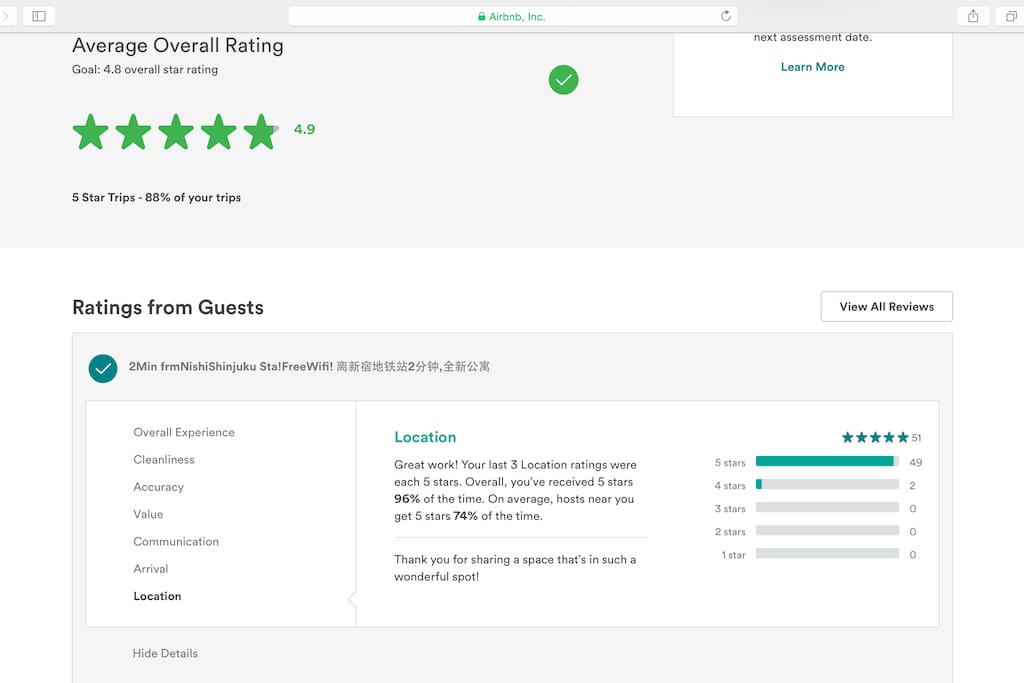Image resolution: width=1024 pixels, height=683 pixels.
Task: Select the Accuracy category
Action: coord(159,487)
